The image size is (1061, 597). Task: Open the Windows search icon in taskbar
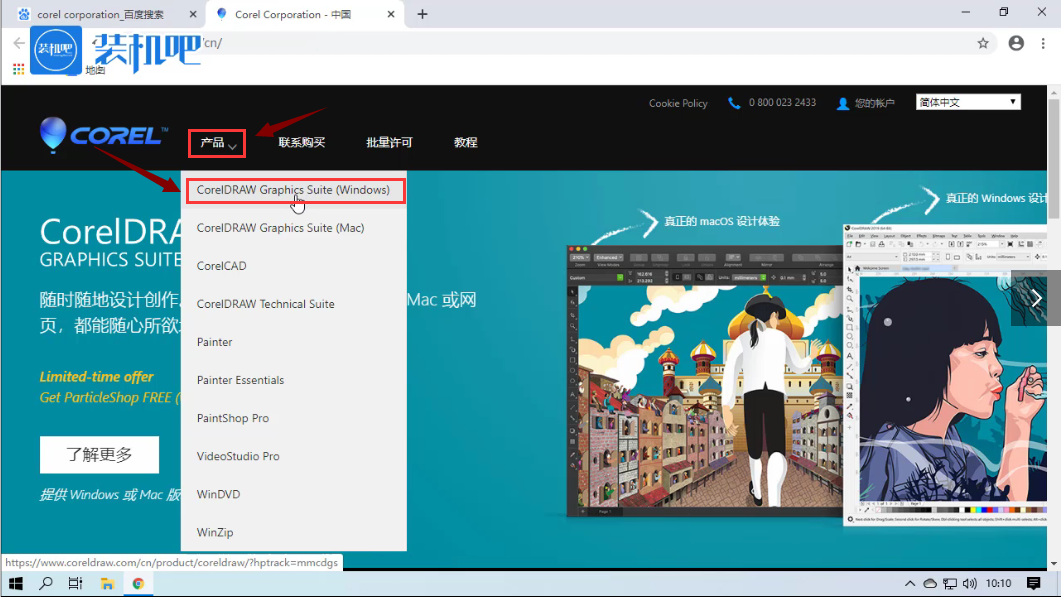click(46, 583)
